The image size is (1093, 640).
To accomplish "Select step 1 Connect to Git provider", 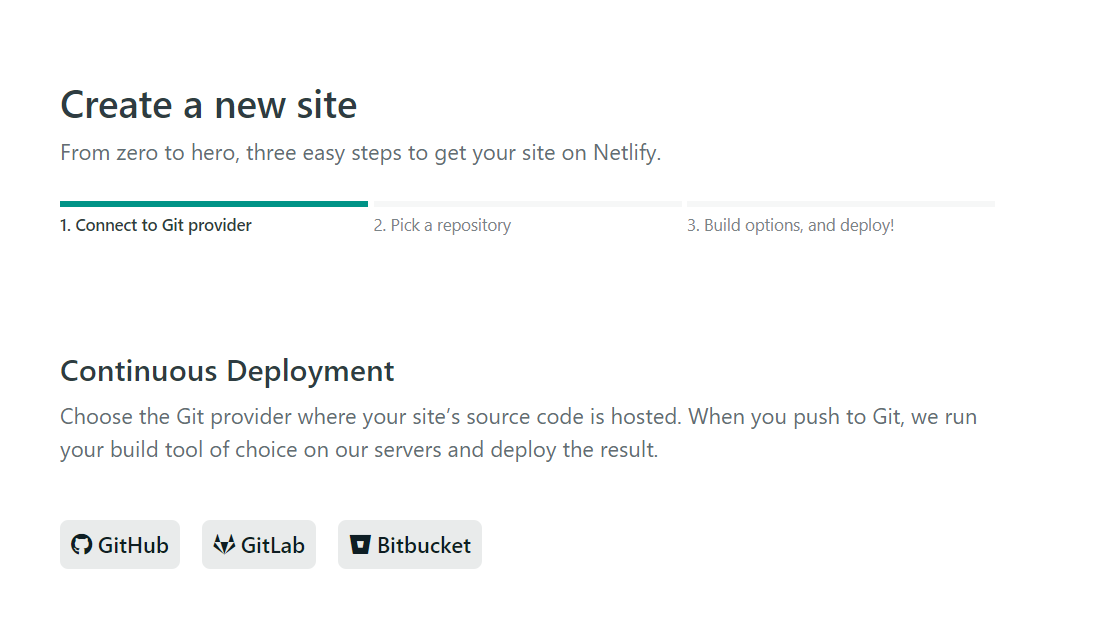I will click(x=155, y=225).
